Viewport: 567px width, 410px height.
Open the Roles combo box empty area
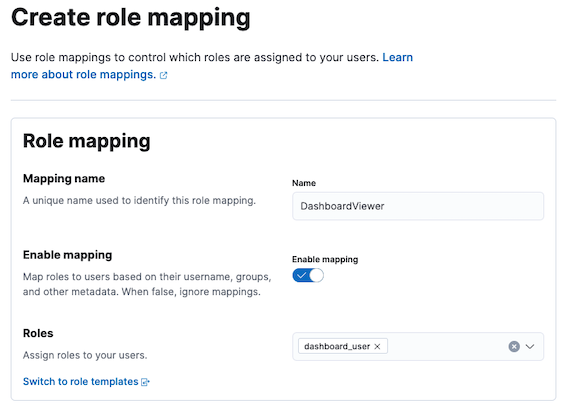[447, 346]
